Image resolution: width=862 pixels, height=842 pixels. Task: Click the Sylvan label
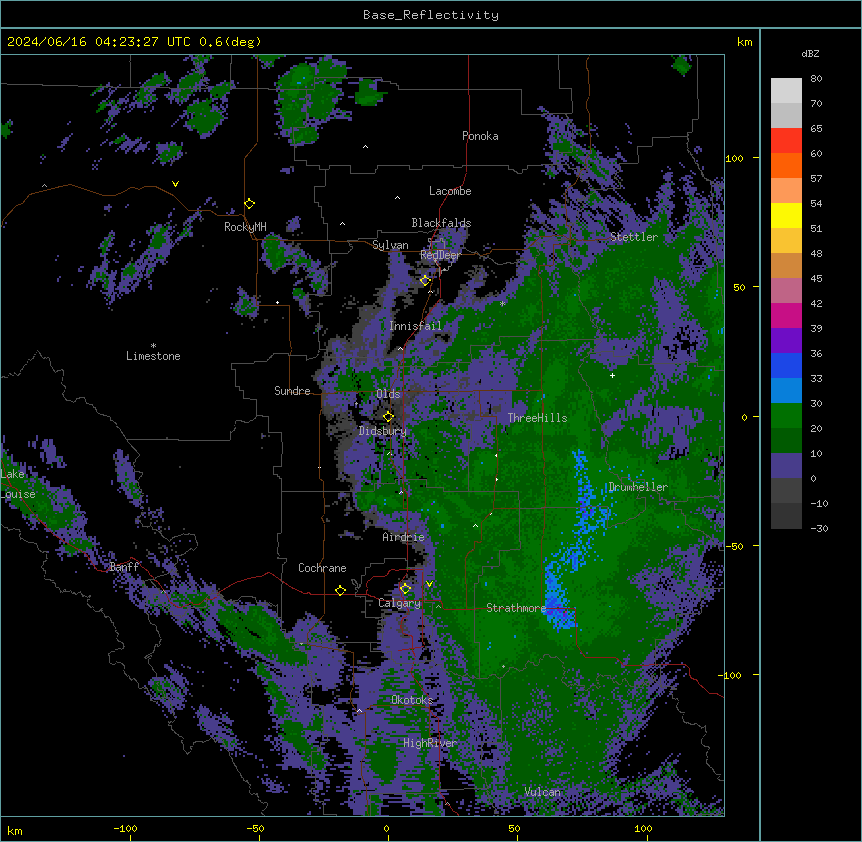(390, 245)
